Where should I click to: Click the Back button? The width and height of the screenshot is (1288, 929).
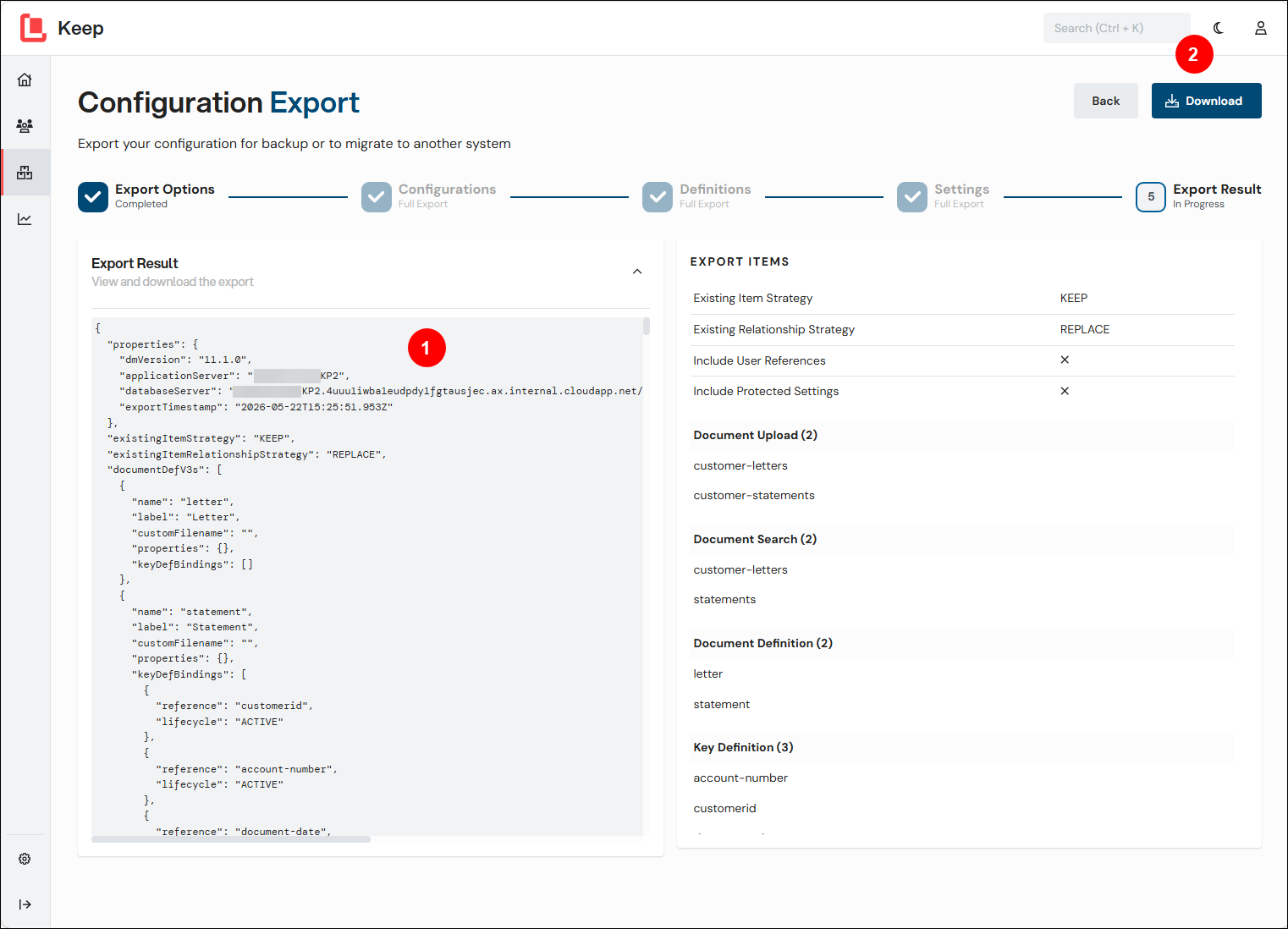click(x=1105, y=101)
